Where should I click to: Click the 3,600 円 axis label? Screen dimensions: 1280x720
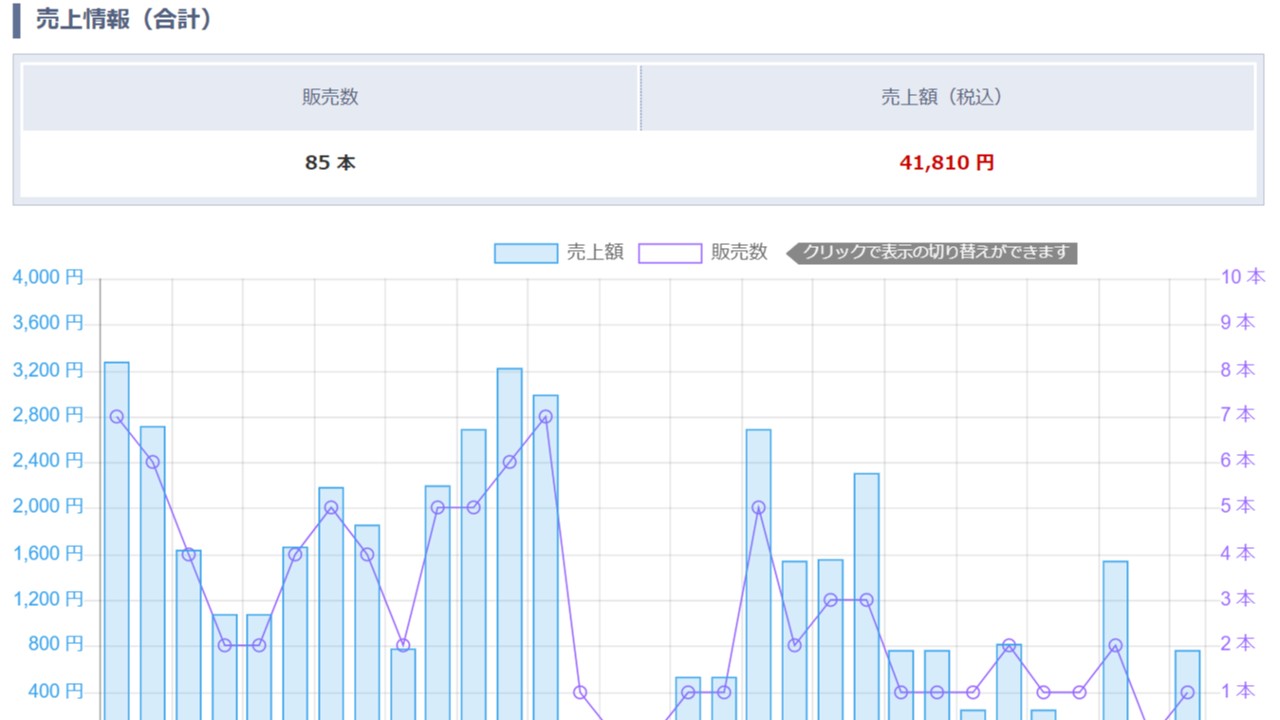pyautogui.click(x=48, y=323)
